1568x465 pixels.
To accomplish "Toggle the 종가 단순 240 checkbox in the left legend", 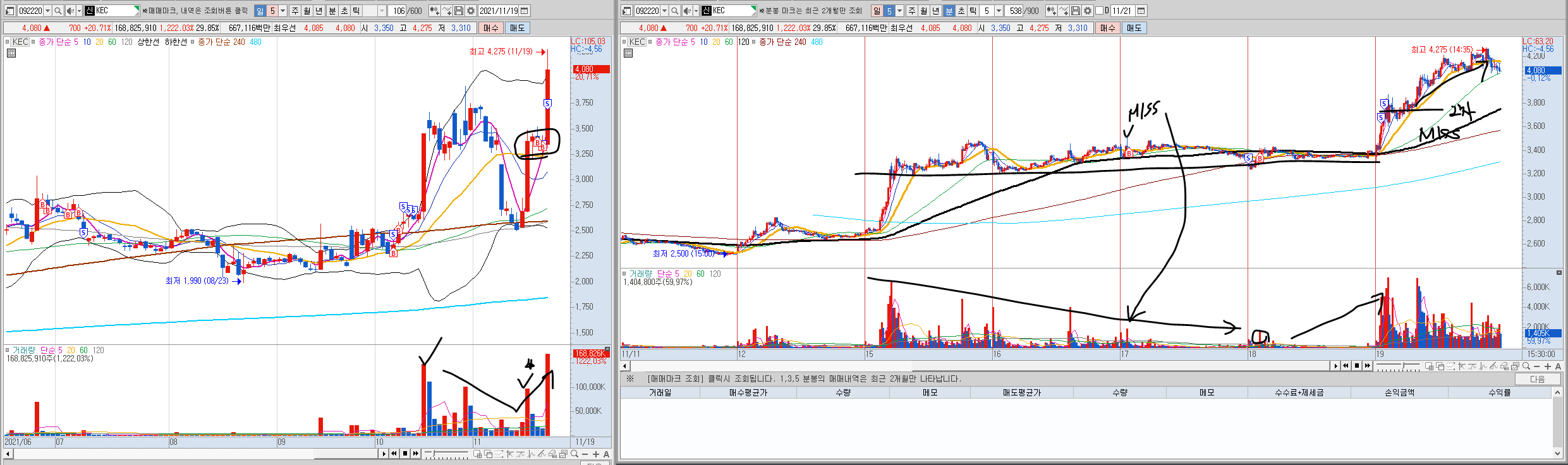I will (x=193, y=42).
